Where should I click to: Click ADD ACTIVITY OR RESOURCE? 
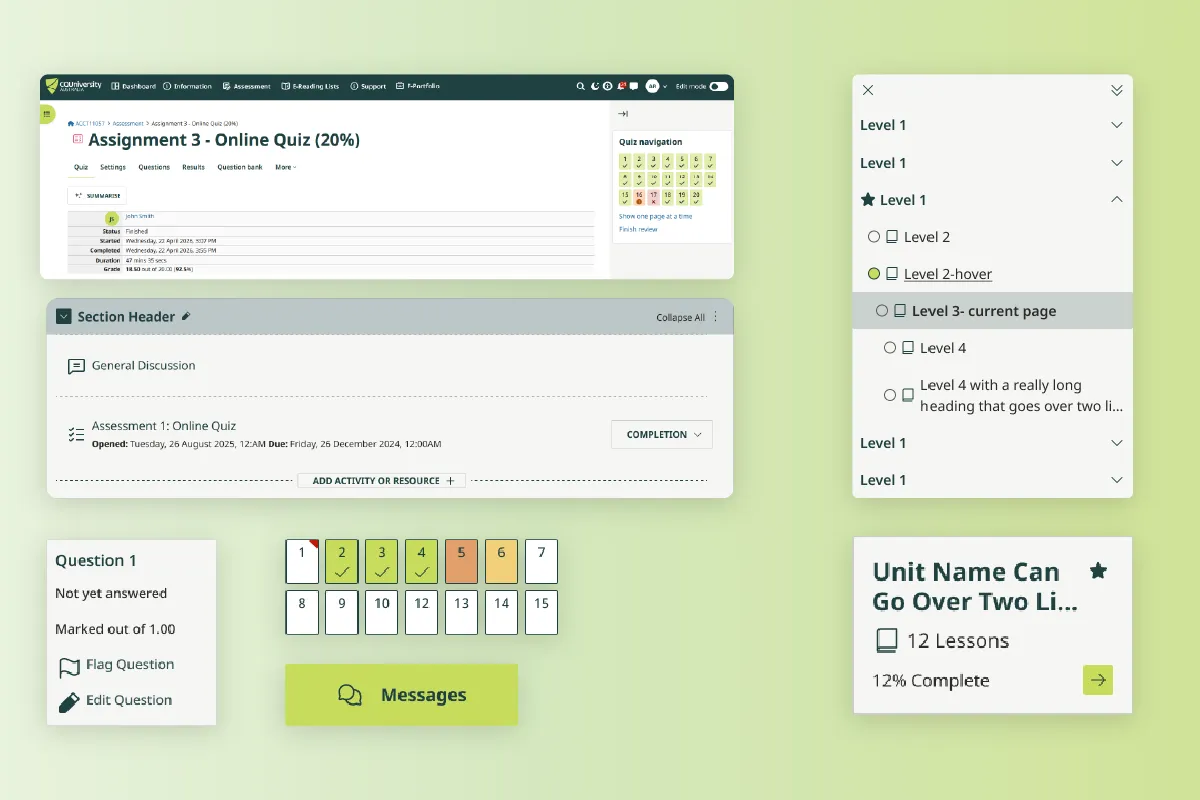point(382,481)
